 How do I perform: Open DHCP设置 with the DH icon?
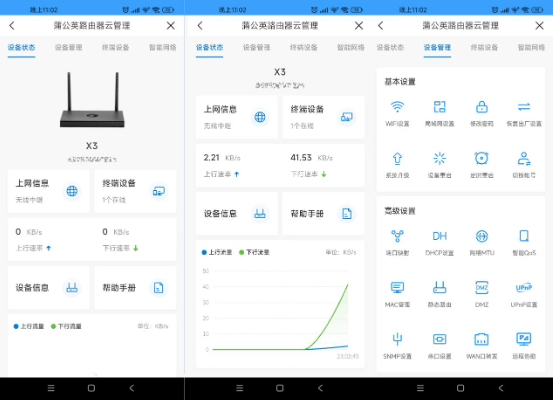click(x=439, y=236)
